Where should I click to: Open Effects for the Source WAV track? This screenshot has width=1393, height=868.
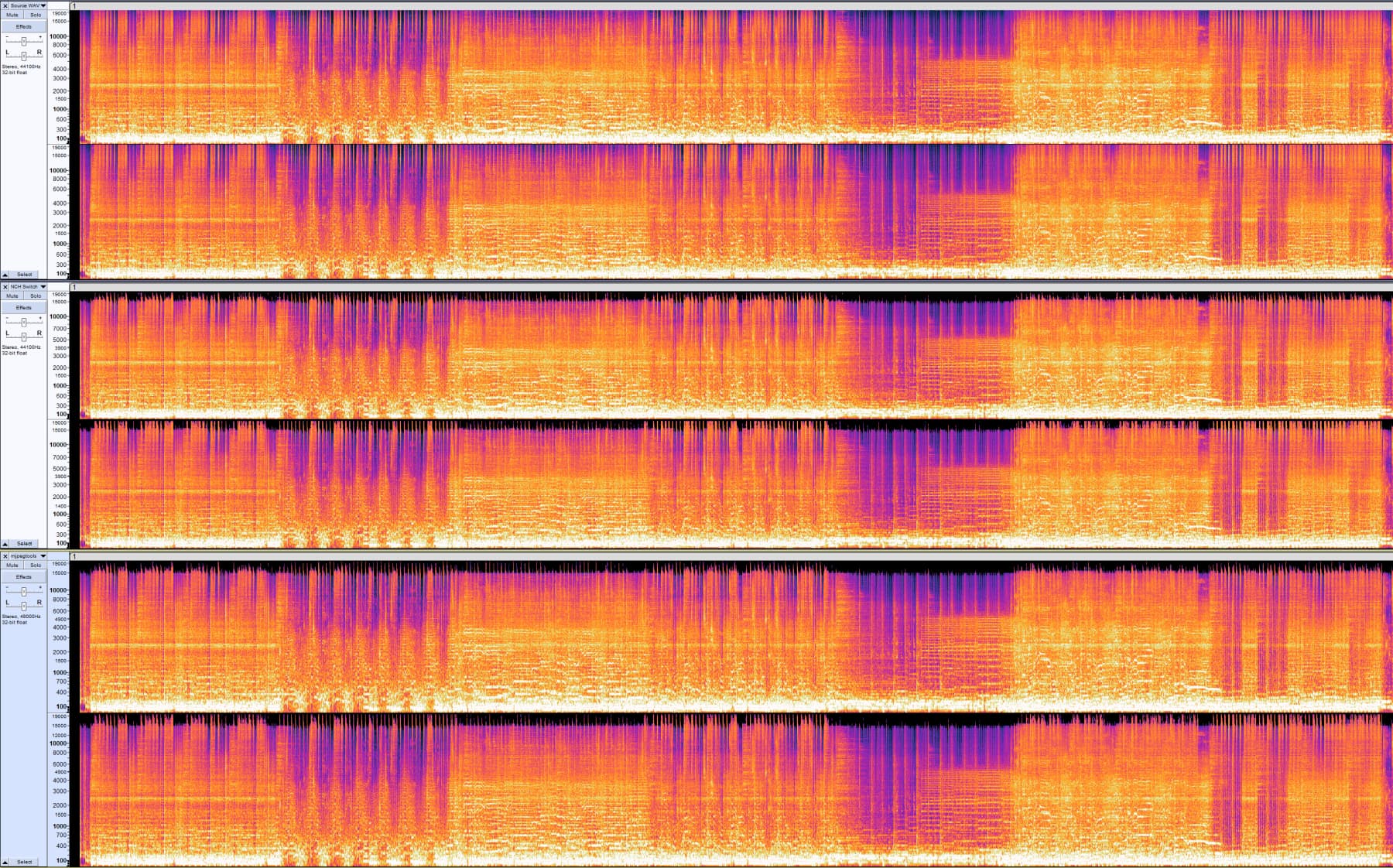point(24,26)
